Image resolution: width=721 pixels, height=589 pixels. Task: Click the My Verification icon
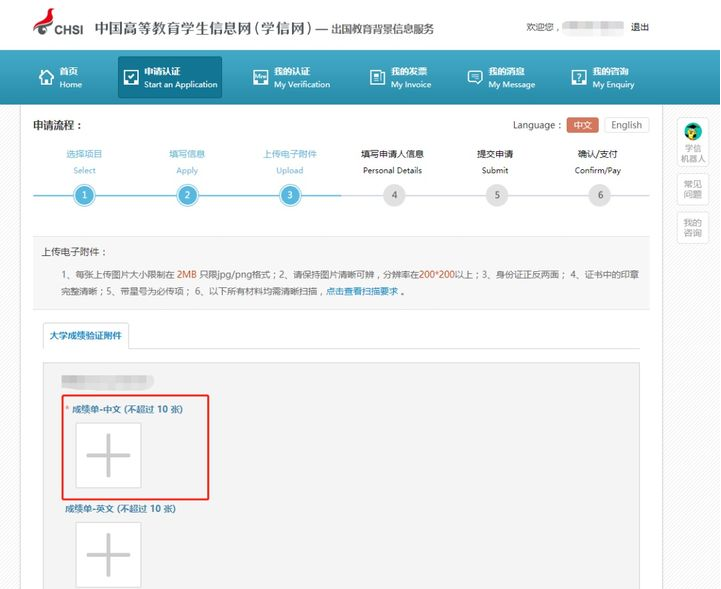[261, 77]
